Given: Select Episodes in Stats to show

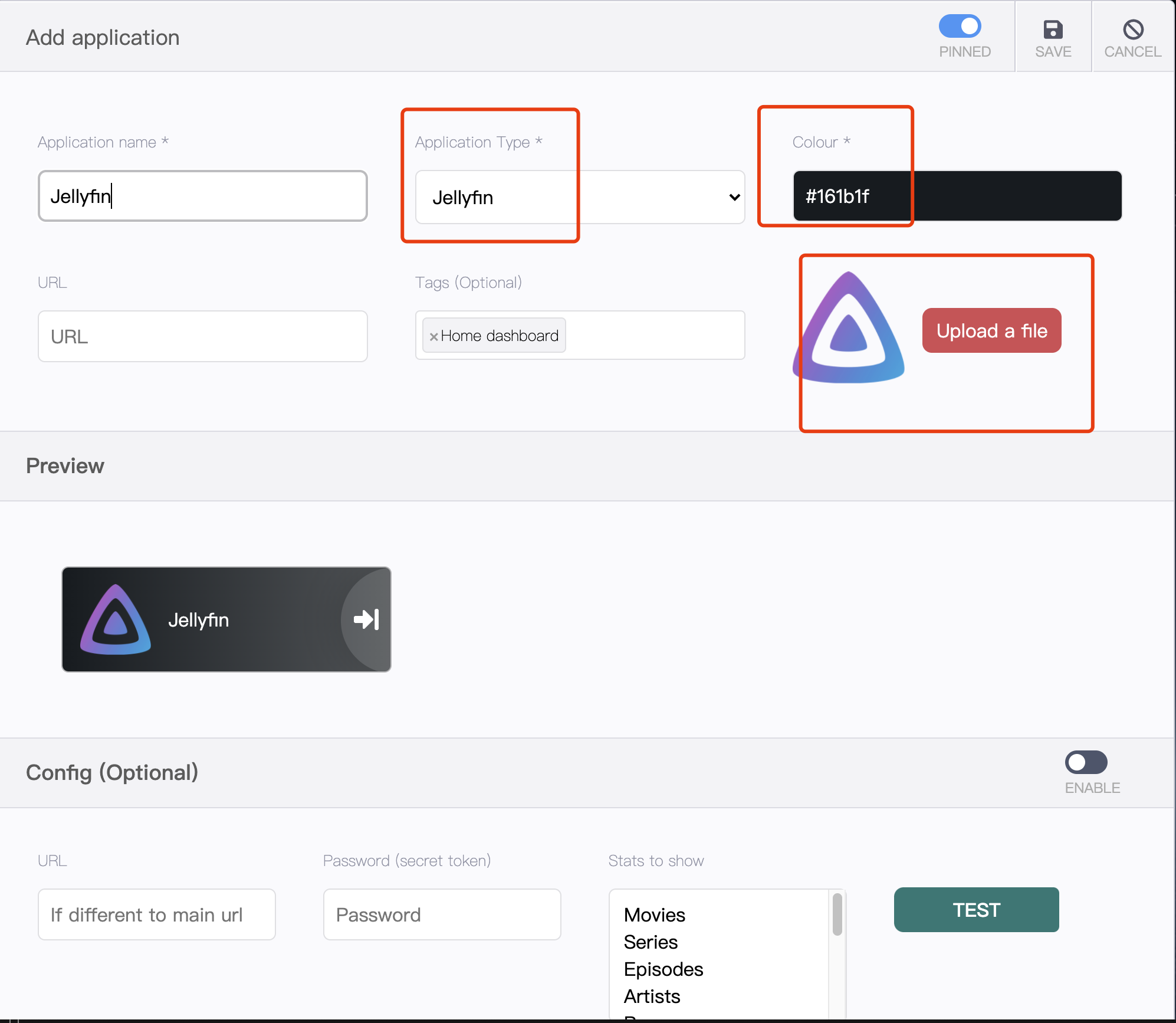Looking at the screenshot, I should click(x=663, y=969).
